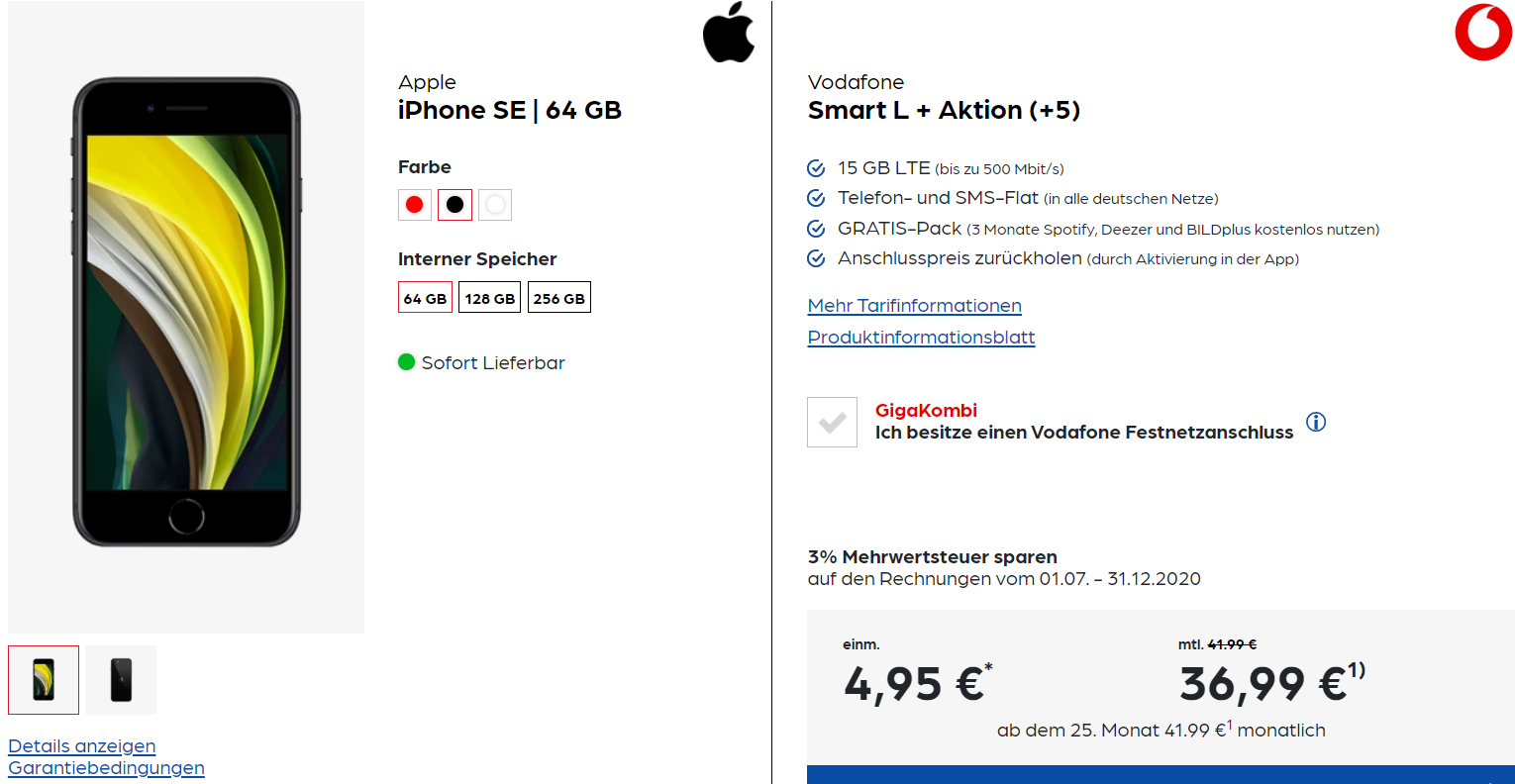The image size is (1515, 784).
Task: Select 256 GB internal storage
Action: (559, 298)
